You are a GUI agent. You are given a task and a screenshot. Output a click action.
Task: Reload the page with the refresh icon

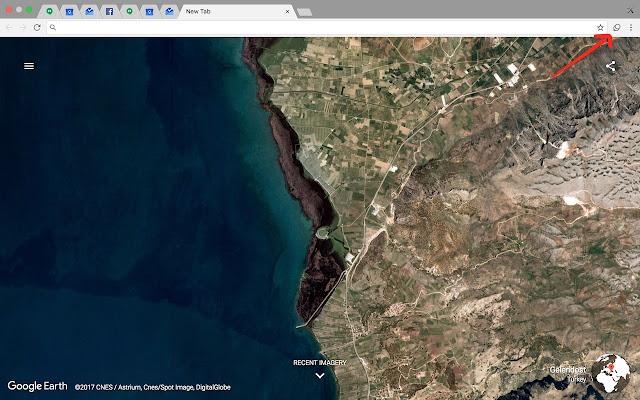point(37,28)
